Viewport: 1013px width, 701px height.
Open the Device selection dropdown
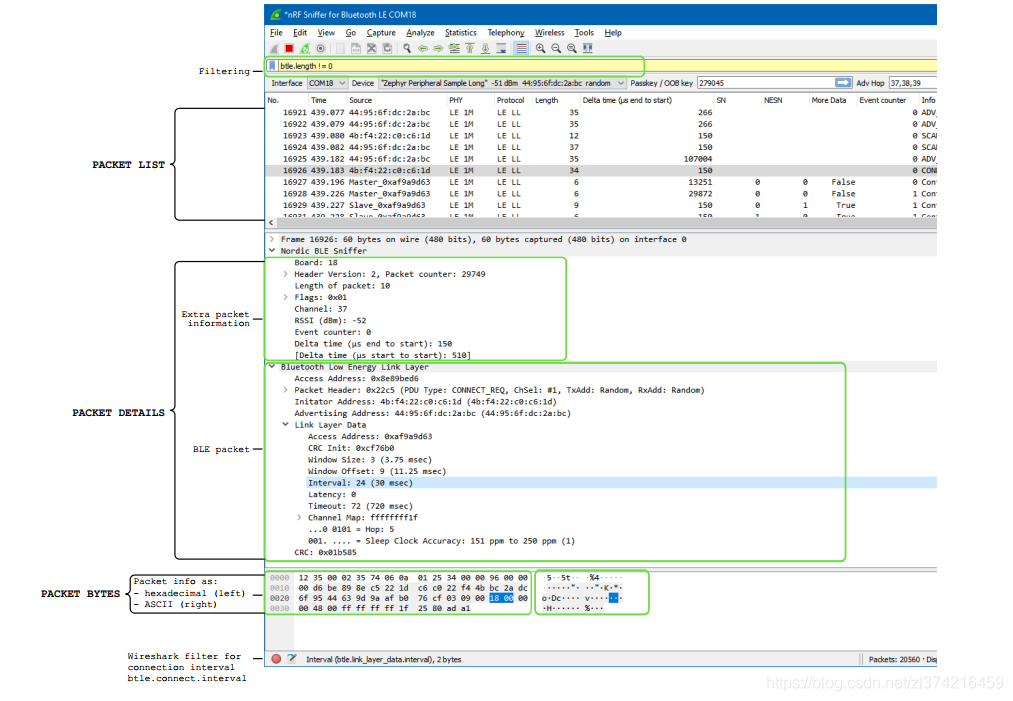tap(502, 83)
